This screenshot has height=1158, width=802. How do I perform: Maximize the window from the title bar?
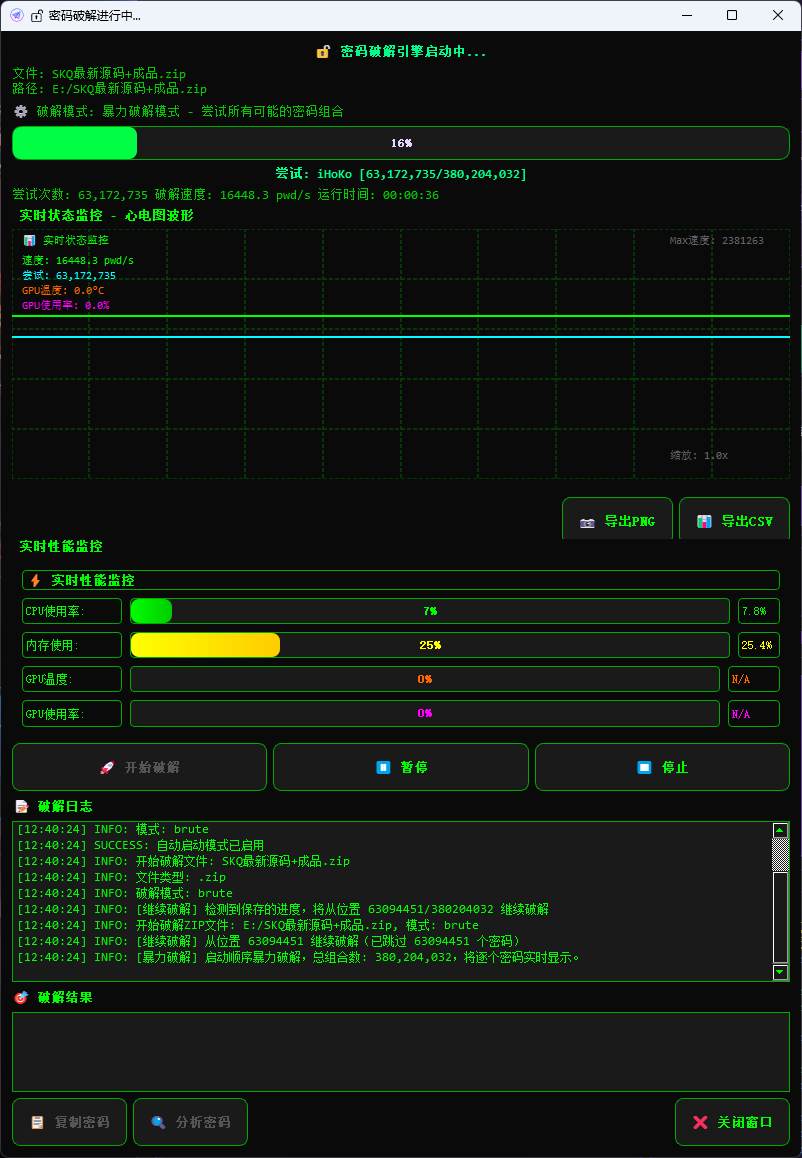click(732, 16)
